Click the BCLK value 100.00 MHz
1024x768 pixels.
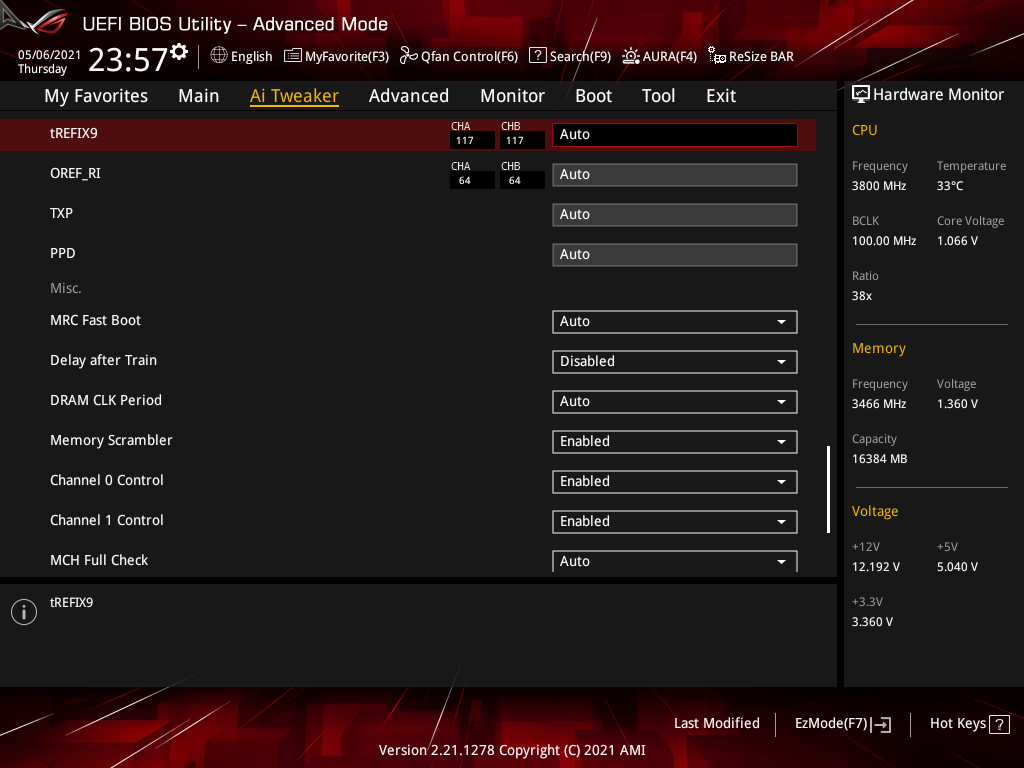(x=884, y=241)
